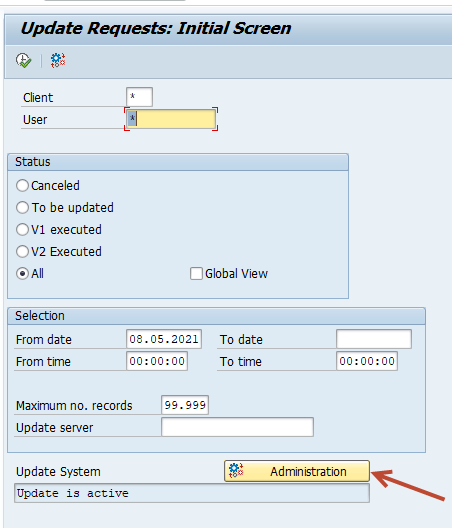452x528 pixels.
Task: Click the 'Update is active' status field
Action: [x=192, y=493]
